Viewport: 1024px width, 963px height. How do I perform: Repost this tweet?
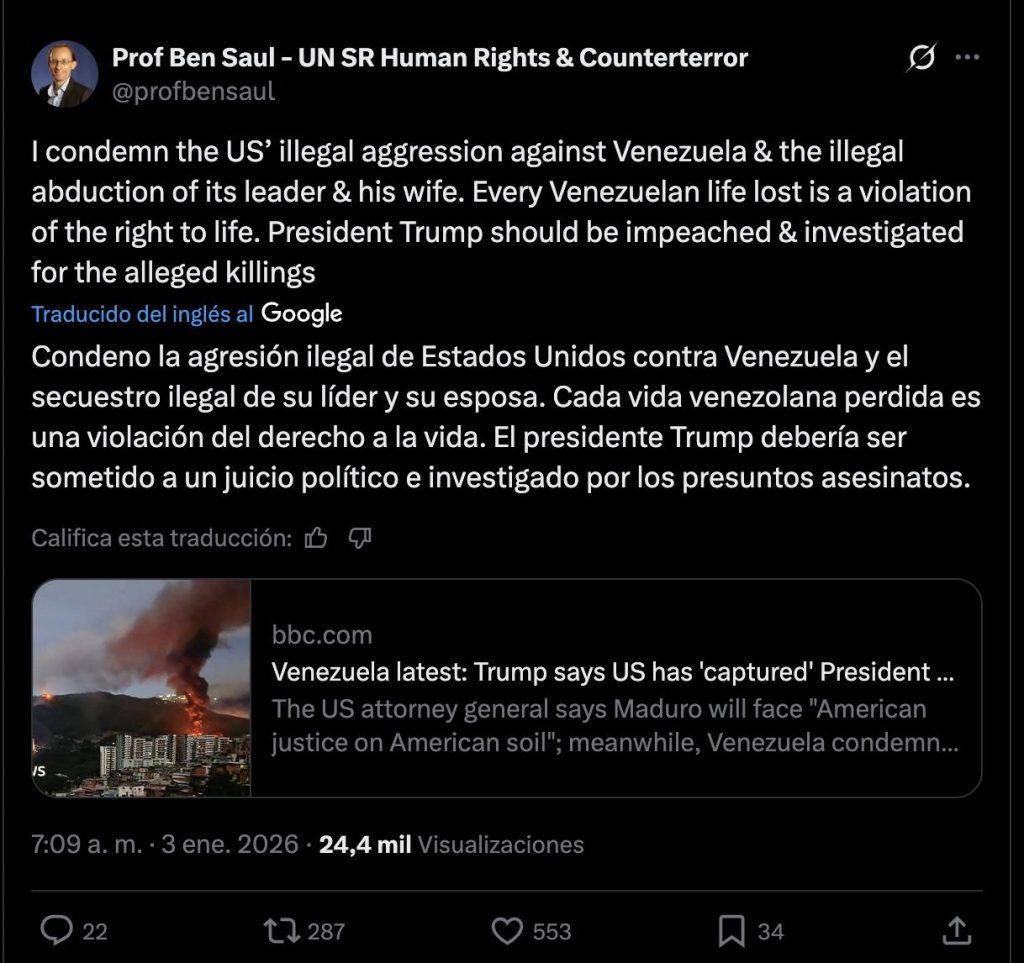click(280, 931)
